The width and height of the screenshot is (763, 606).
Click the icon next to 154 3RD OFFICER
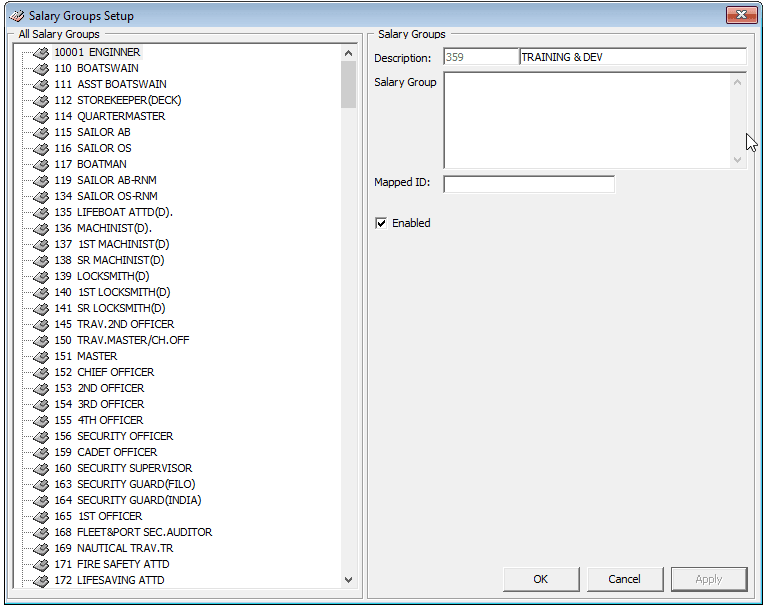click(41, 405)
